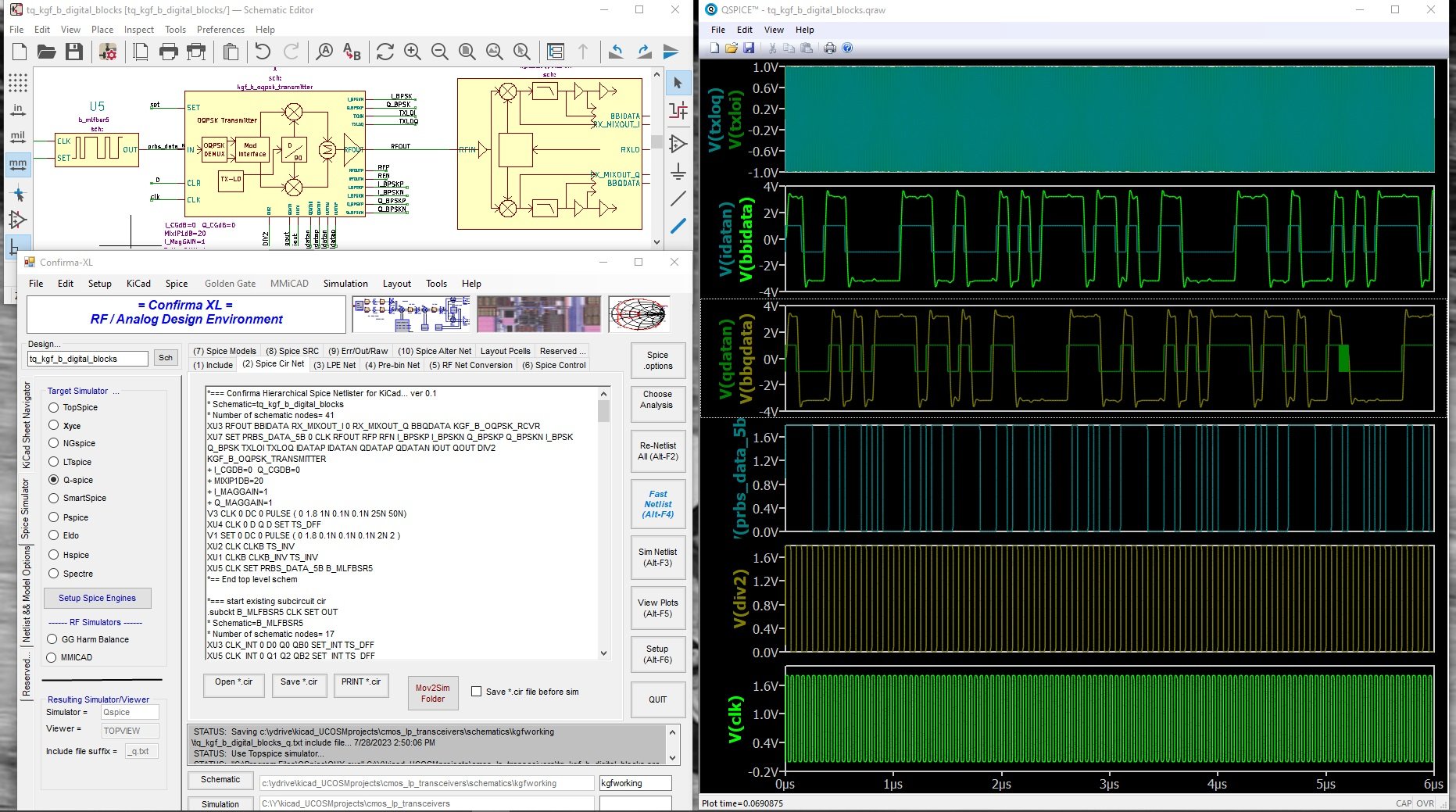Select the LTspice target simulator

click(54, 462)
